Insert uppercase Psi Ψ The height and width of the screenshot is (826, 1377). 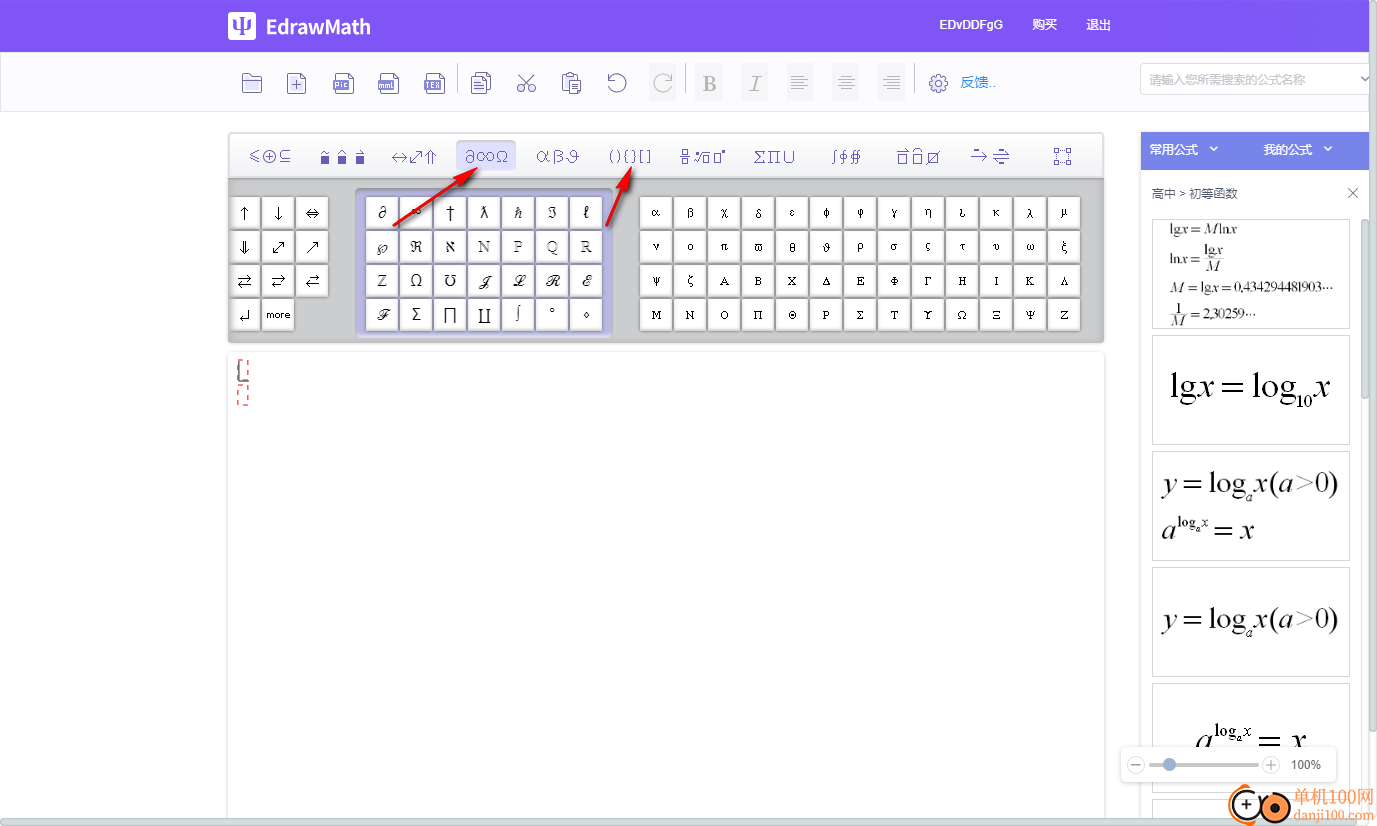[x=1030, y=314]
